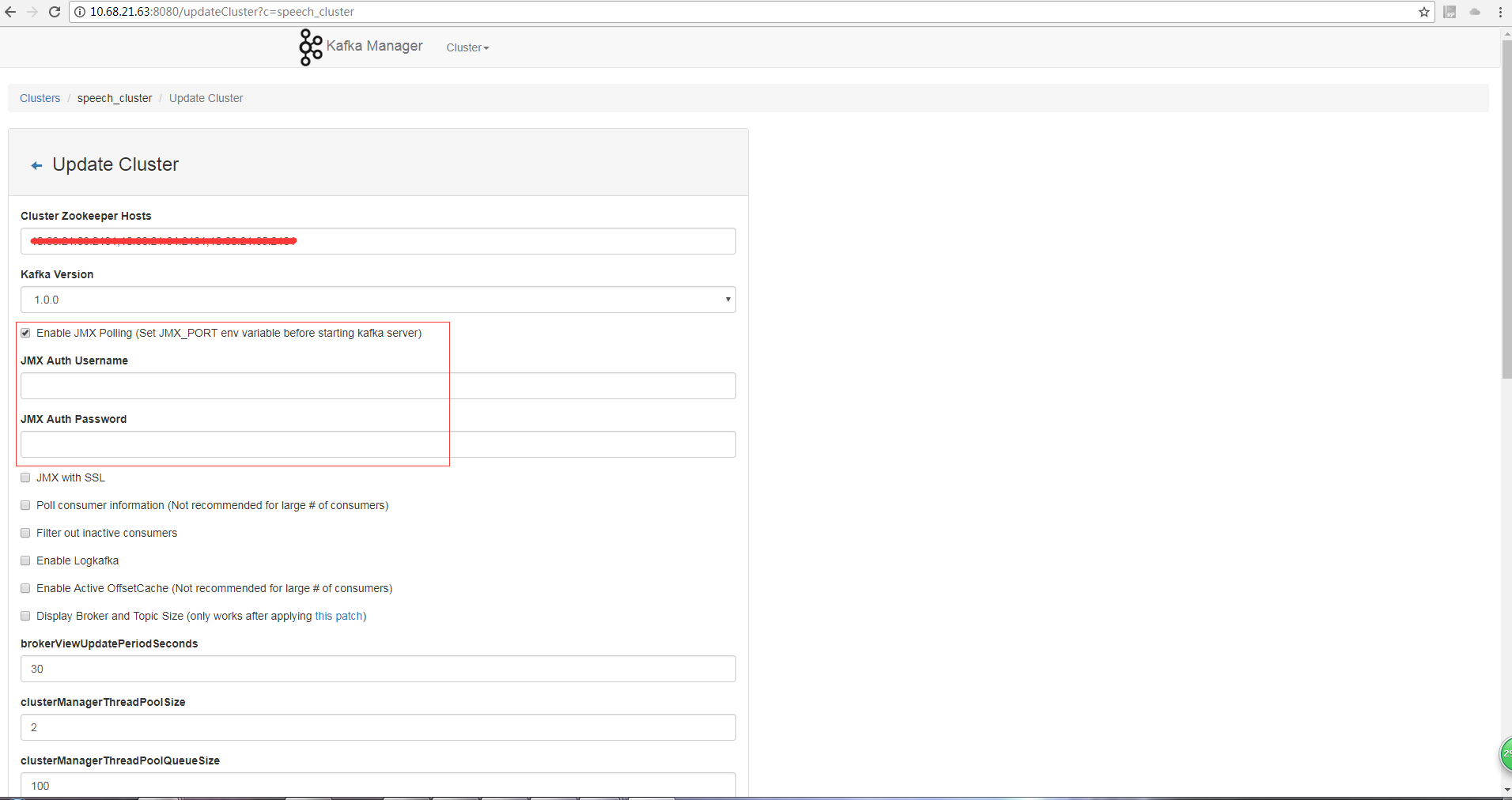Click the brokerViewUpdatePeriodSeconds field with 30
This screenshot has height=800, width=1512.
pyautogui.click(x=378, y=669)
